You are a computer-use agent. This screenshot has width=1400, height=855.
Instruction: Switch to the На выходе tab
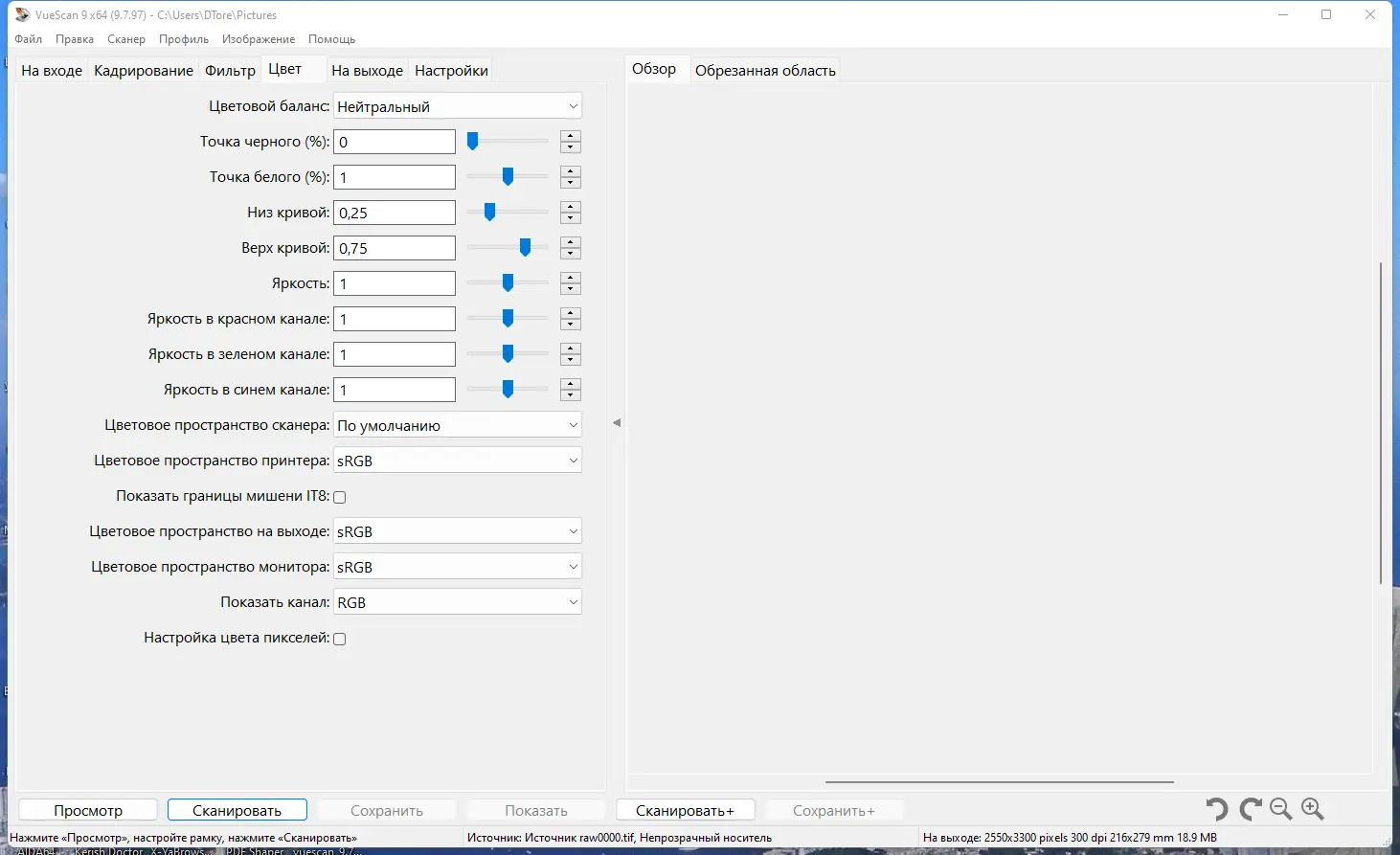pos(367,71)
